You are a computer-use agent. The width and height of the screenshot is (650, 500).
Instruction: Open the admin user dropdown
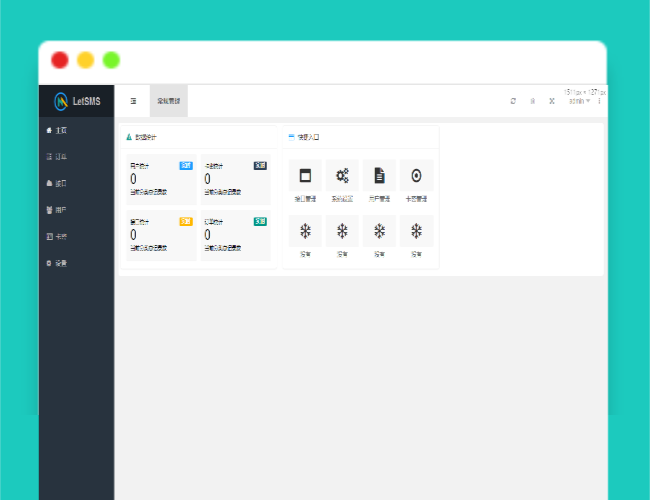pyautogui.click(x=577, y=101)
